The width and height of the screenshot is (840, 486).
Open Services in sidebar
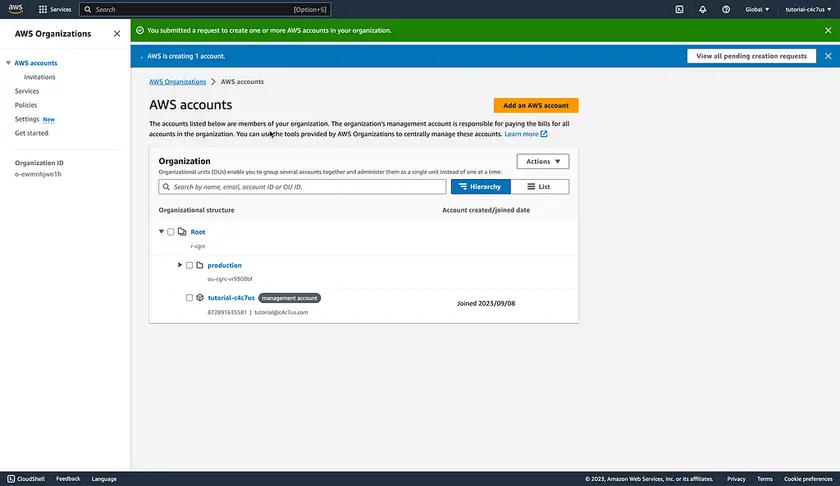(27, 91)
